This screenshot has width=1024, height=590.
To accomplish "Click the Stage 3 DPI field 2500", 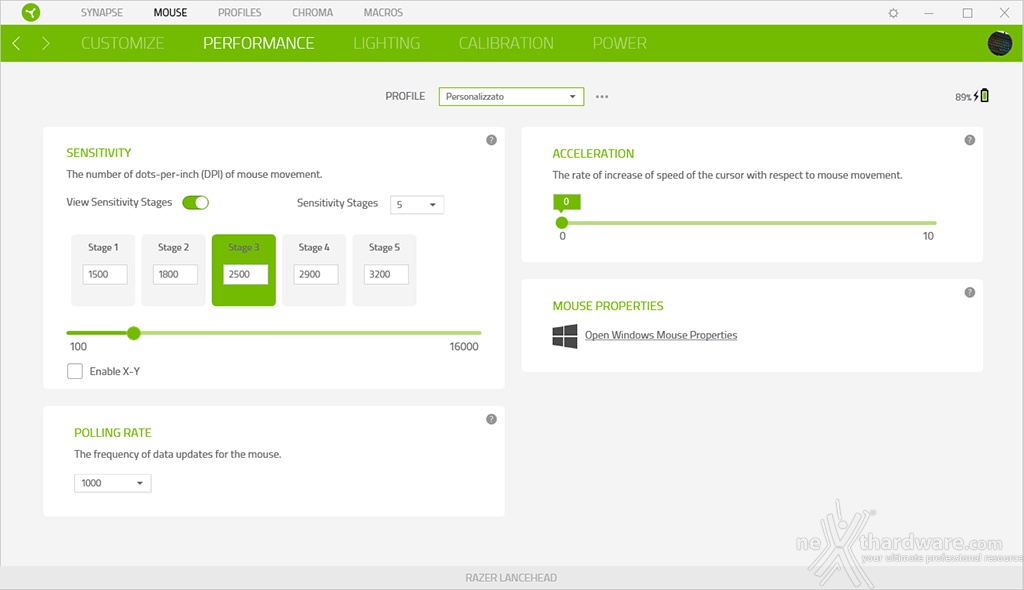I will pos(246,274).
